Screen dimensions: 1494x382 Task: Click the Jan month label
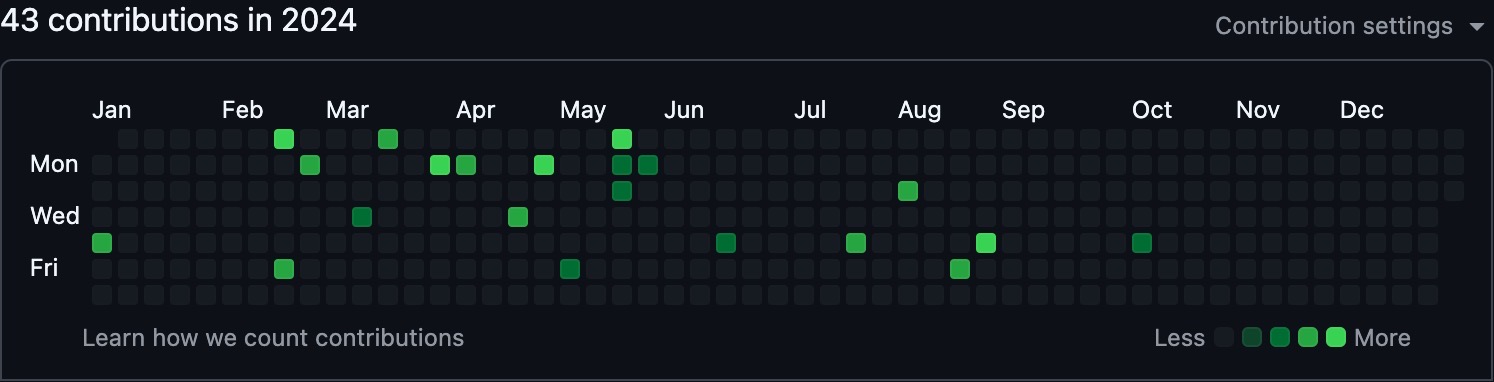click(112, 110)
